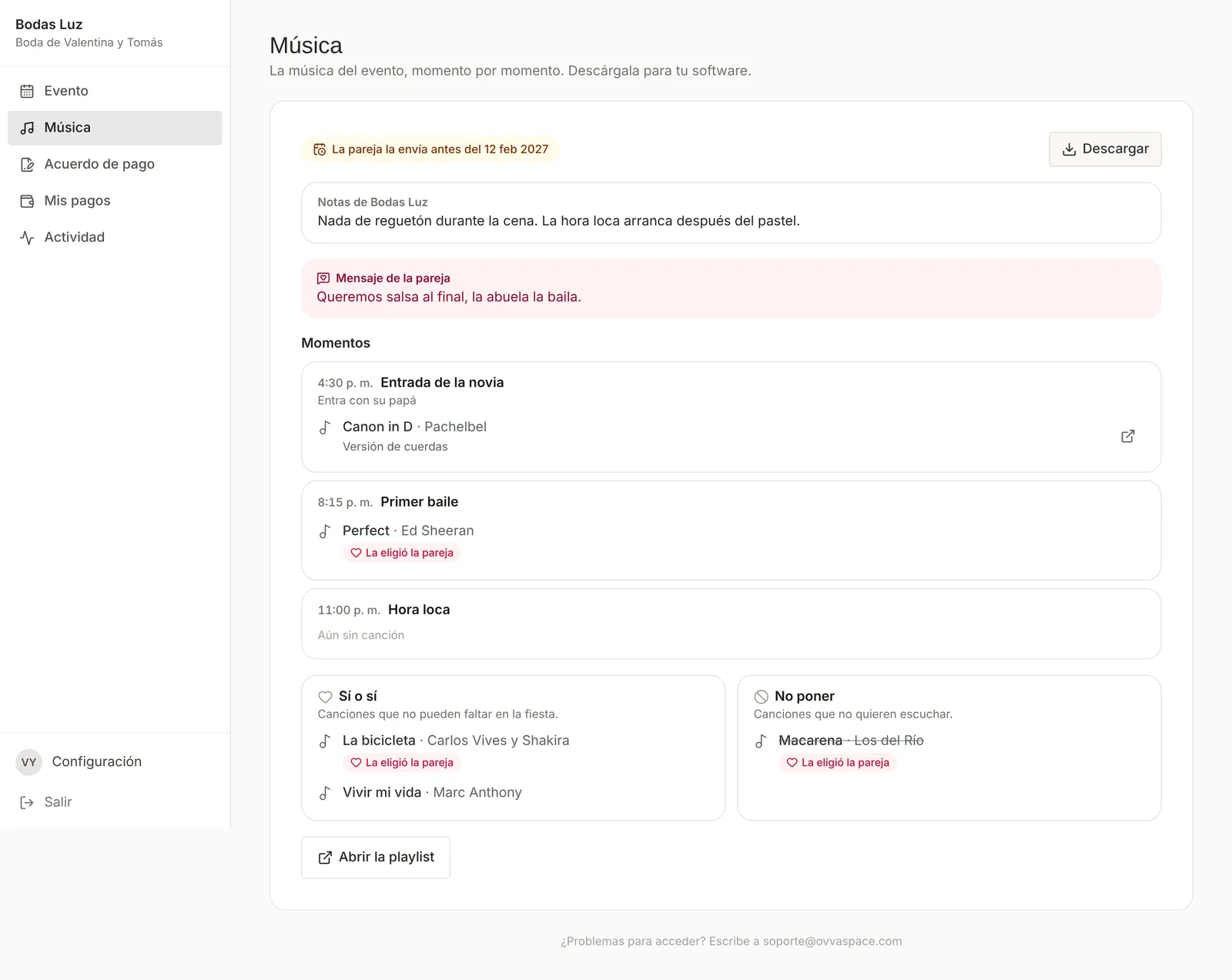Click the wallet icon beside Mis pagos

tap(27, 201)
